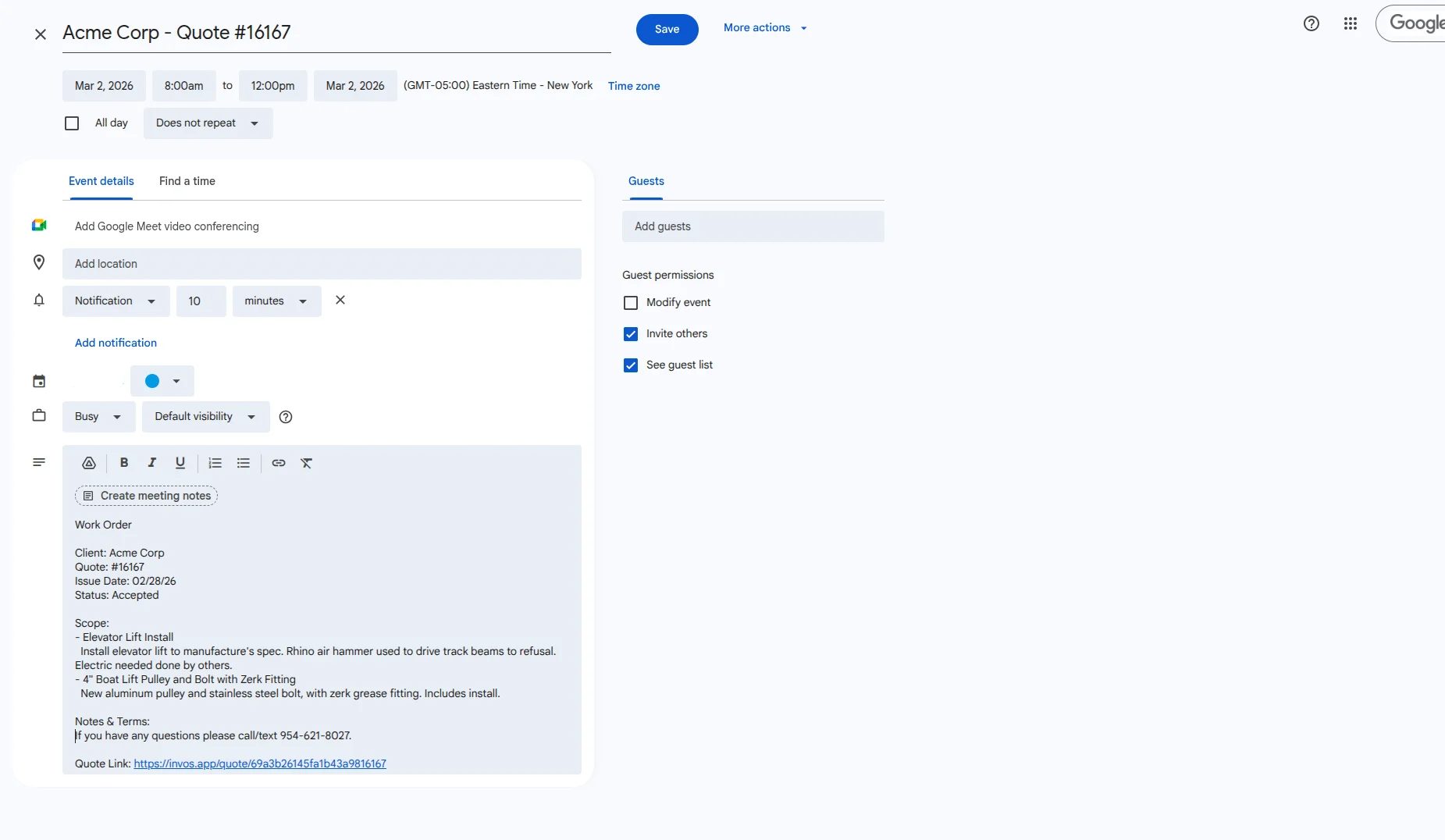Insert a link in description

point(279,463)
